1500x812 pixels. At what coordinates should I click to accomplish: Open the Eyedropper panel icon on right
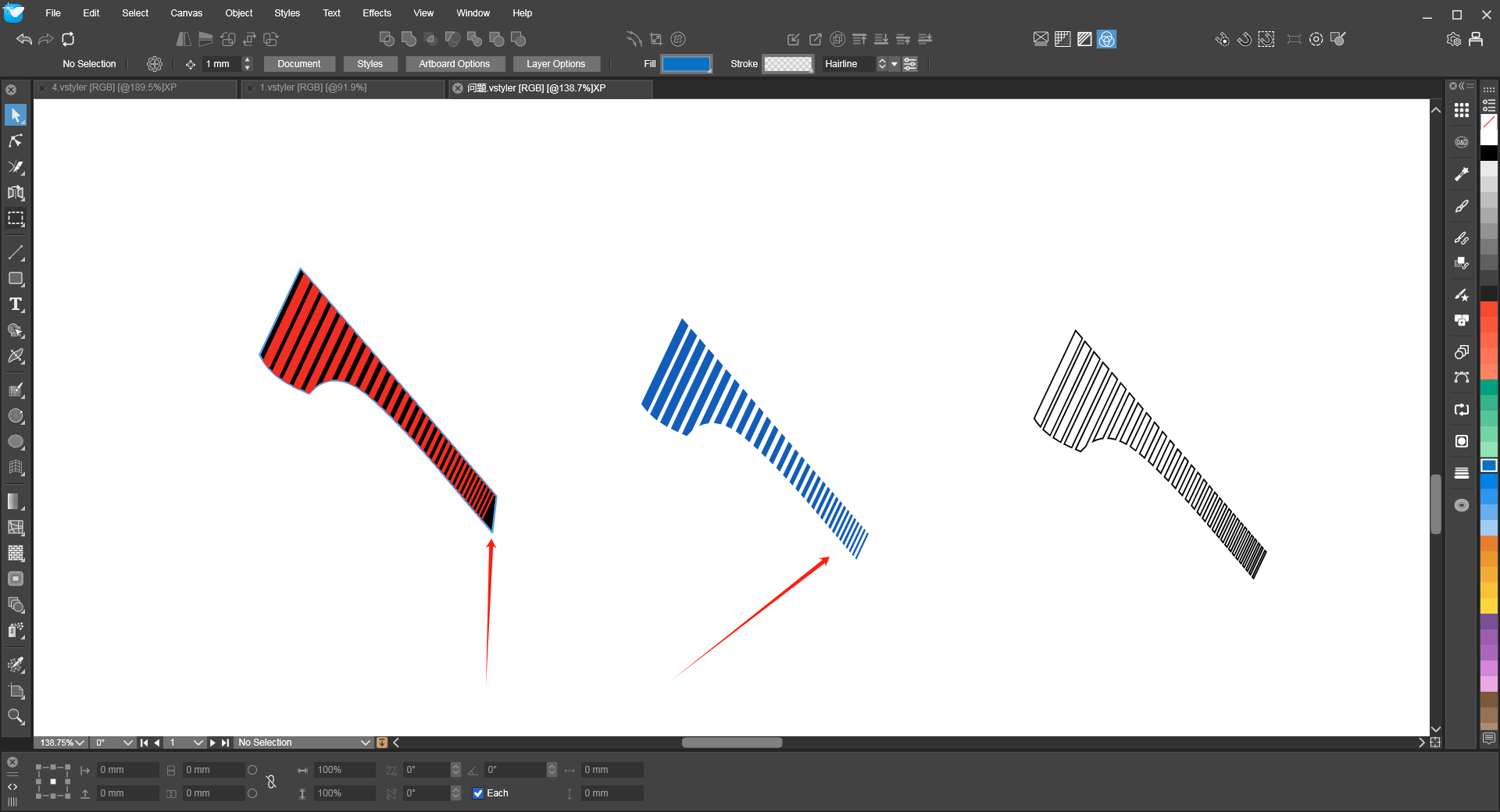click(x=1462, y=174)
